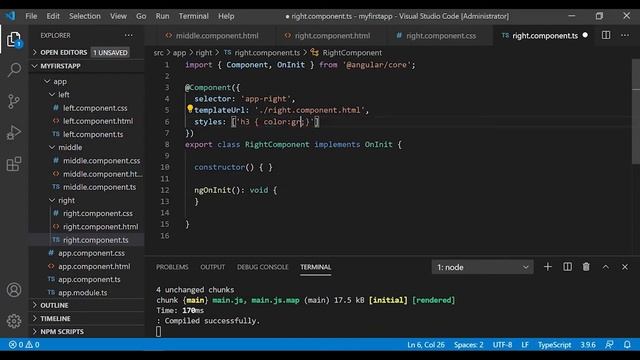Screen dimensions: 640x360
Task: Click the UTF-8 encoding indicator
Action: (x=502, y=344)
